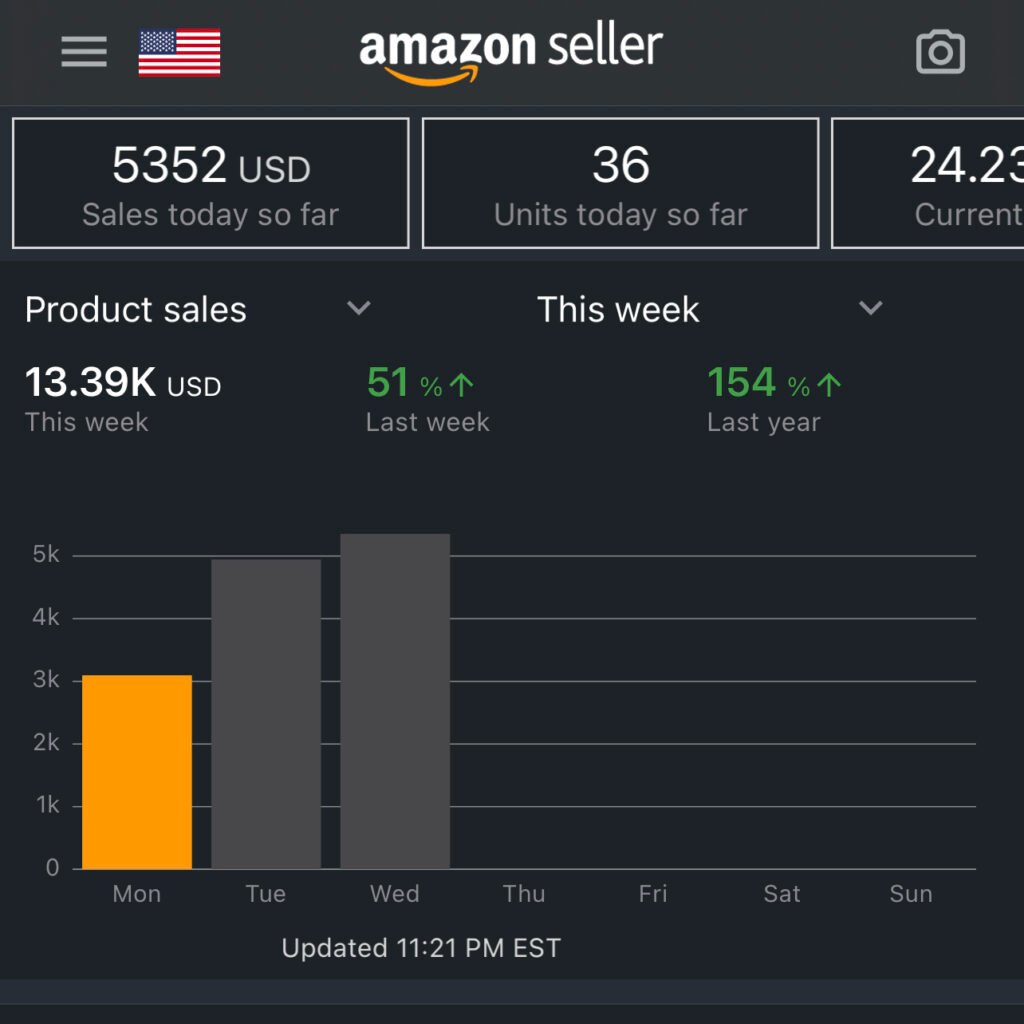This screenshot has width=1024, height=1024.
Task: Tap the Sun label on chart axis
Action: point(910,894)
